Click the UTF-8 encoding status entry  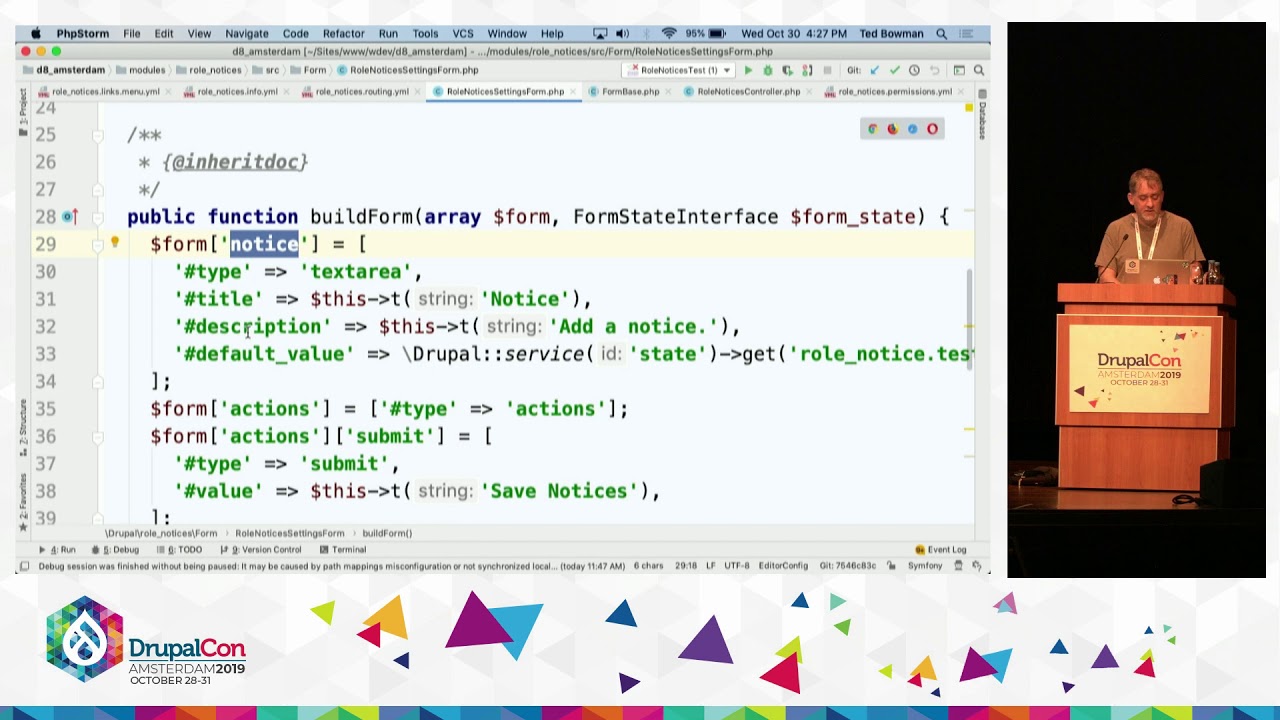pyautogui.click(x=736, y=566)
